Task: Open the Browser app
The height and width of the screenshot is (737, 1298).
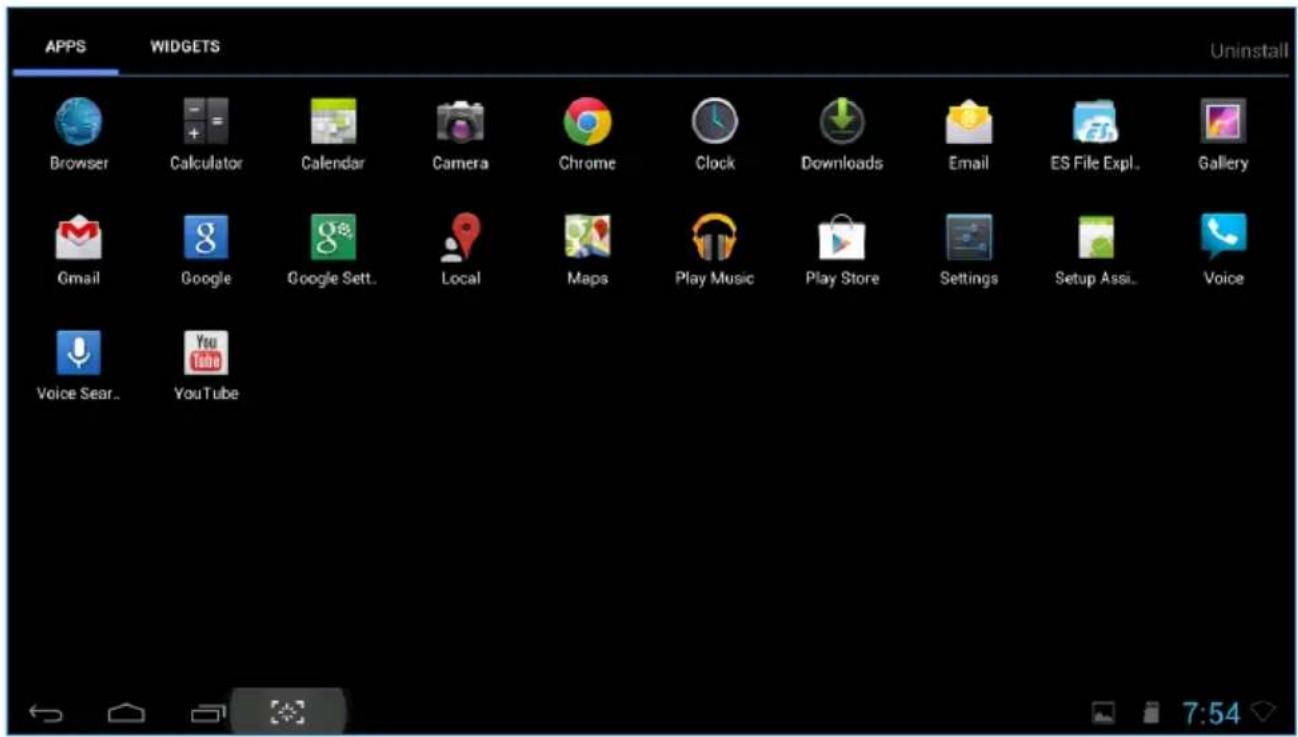Action: (x=79, y=135)
